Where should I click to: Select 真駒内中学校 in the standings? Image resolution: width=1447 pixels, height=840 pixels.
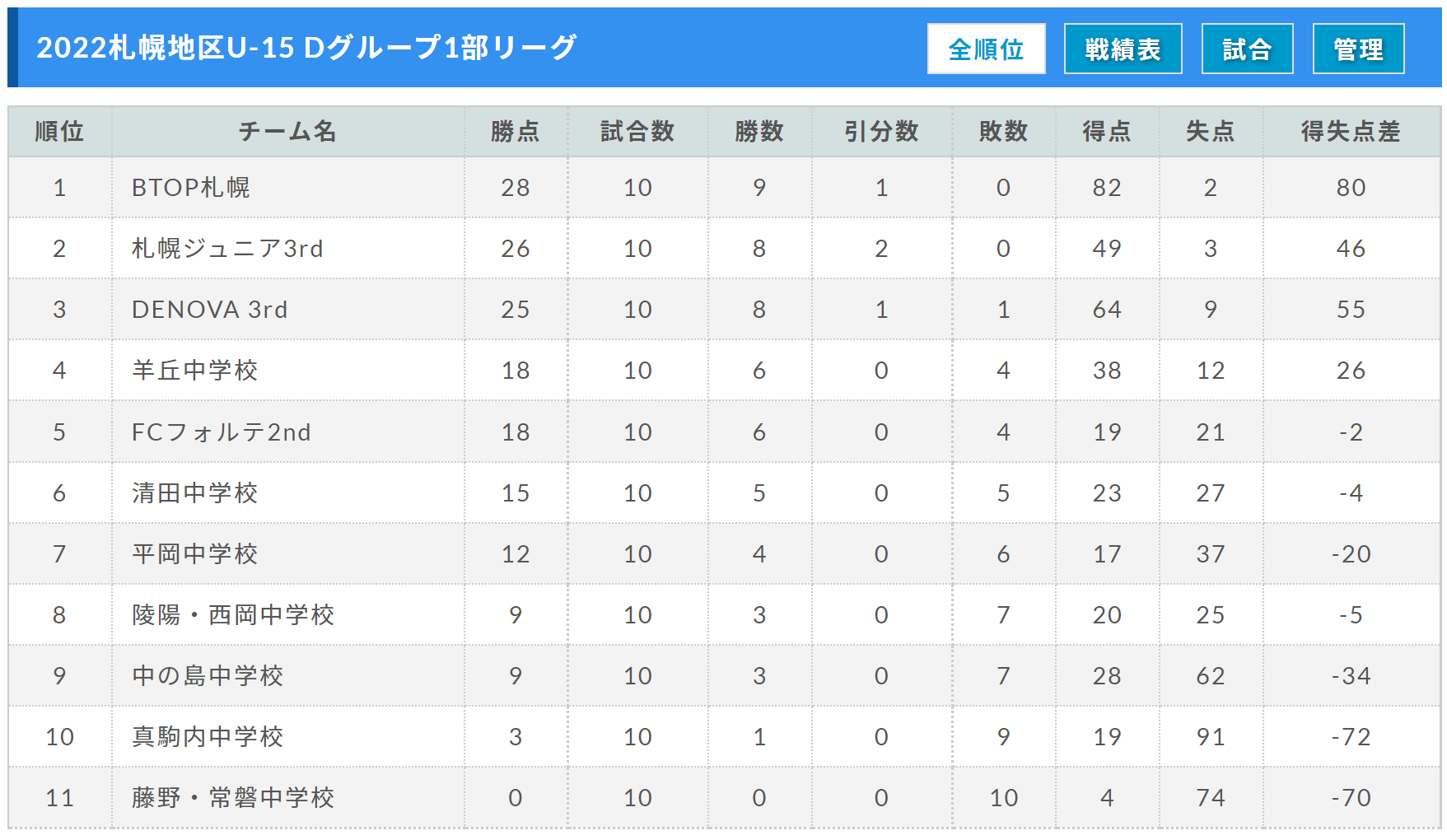[208, 737]
